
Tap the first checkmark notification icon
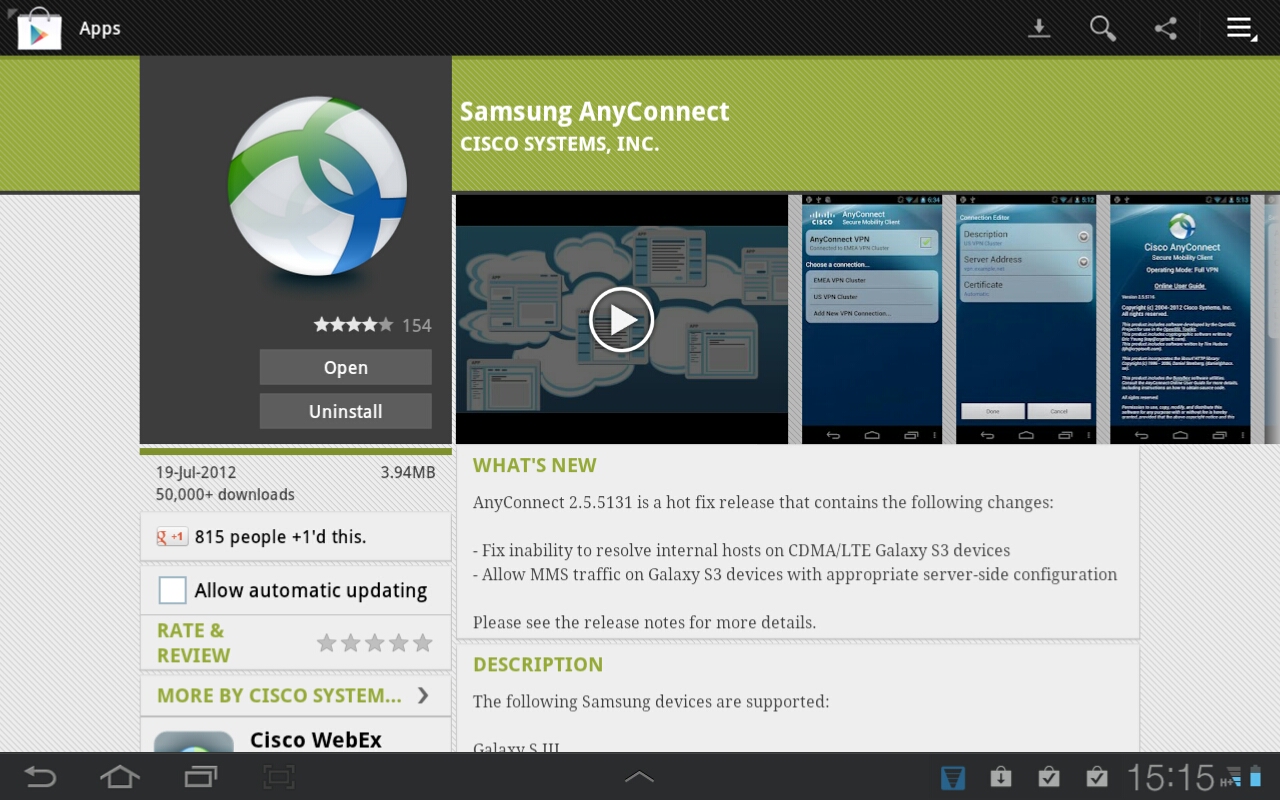pos(1048,776)
